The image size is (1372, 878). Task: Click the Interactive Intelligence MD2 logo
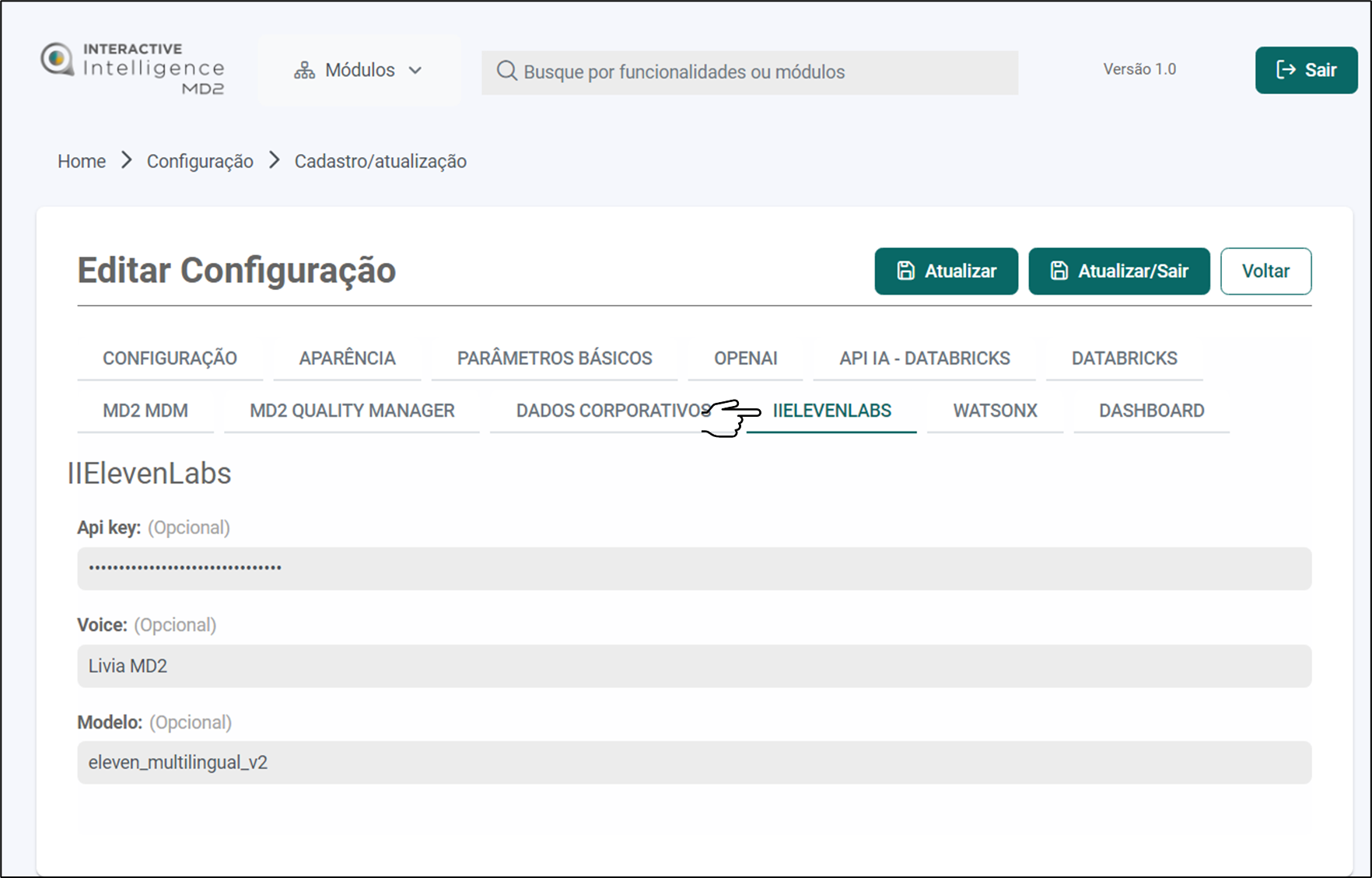[x=133, y=69]
